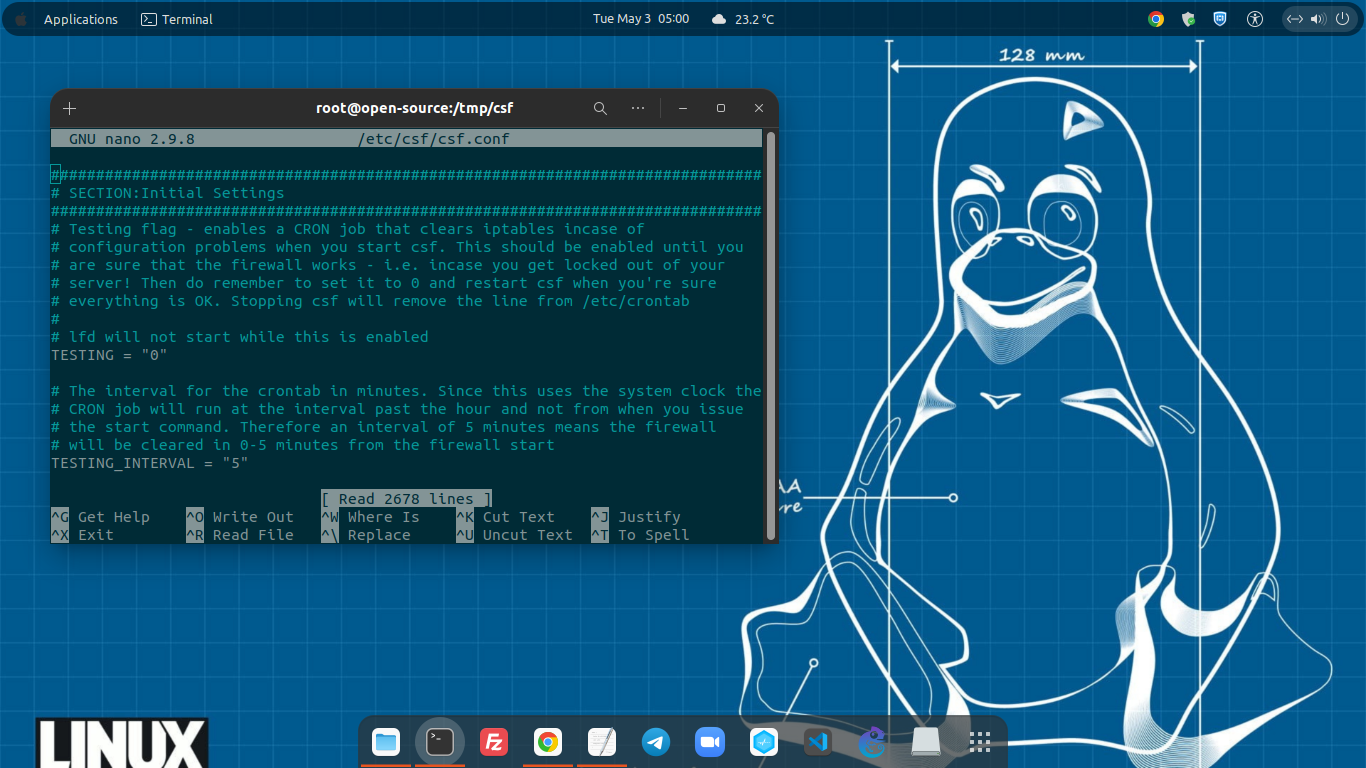Open the gray shield with green check

pos(1188,19)
